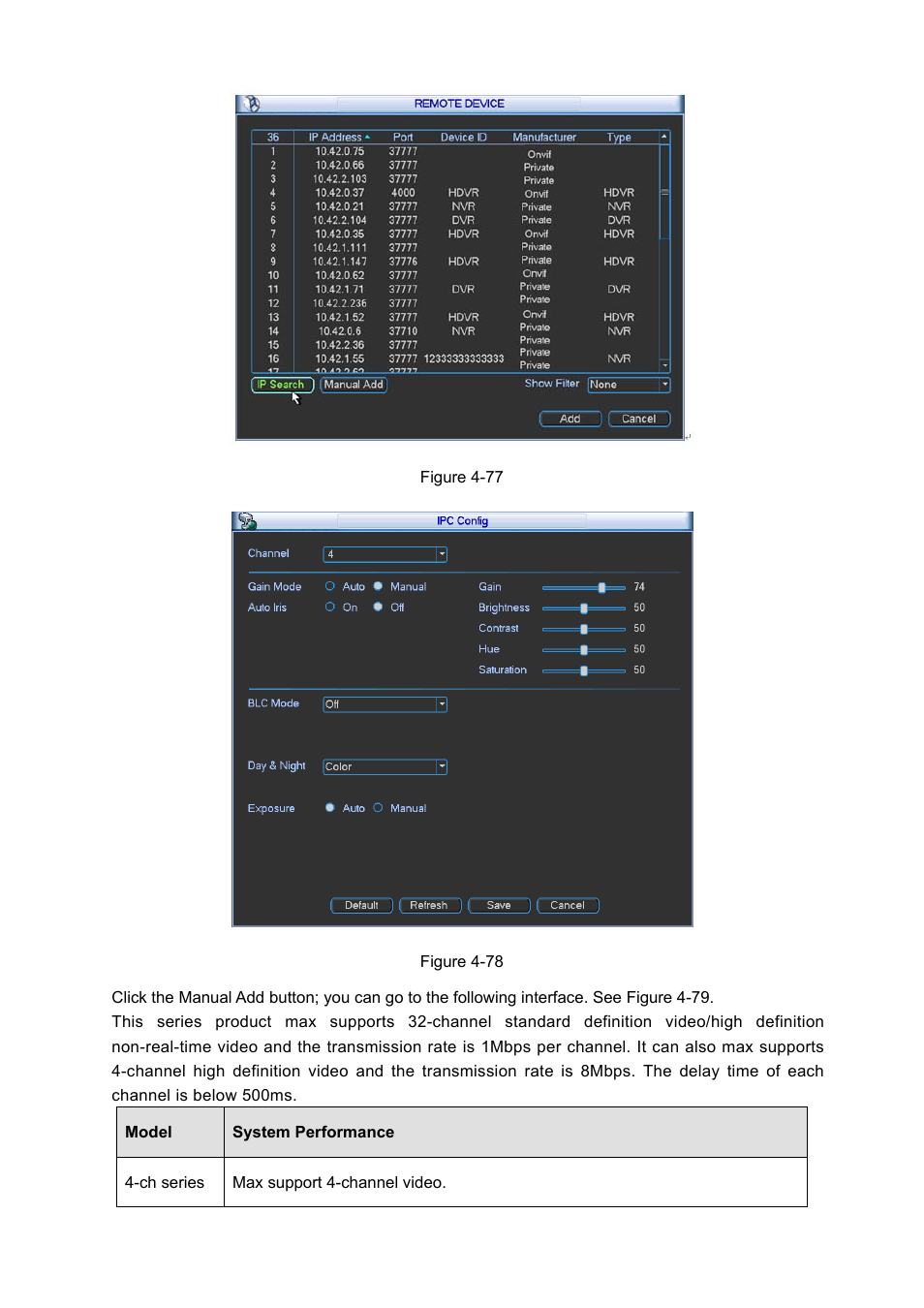Click the Saturation slider handle

coord(584,670)
